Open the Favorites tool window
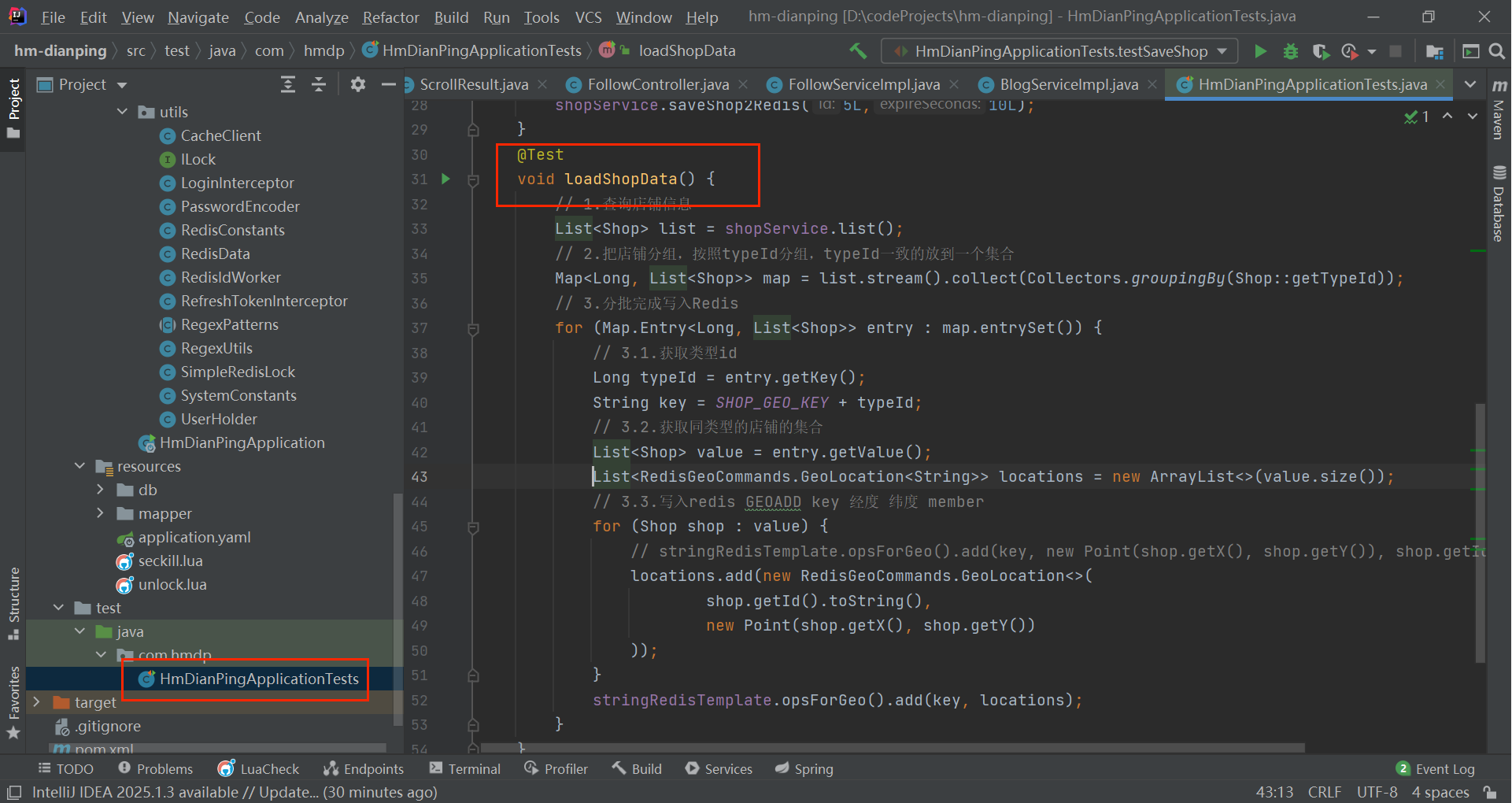This screenshot has height=803, width=1512. 13,703
